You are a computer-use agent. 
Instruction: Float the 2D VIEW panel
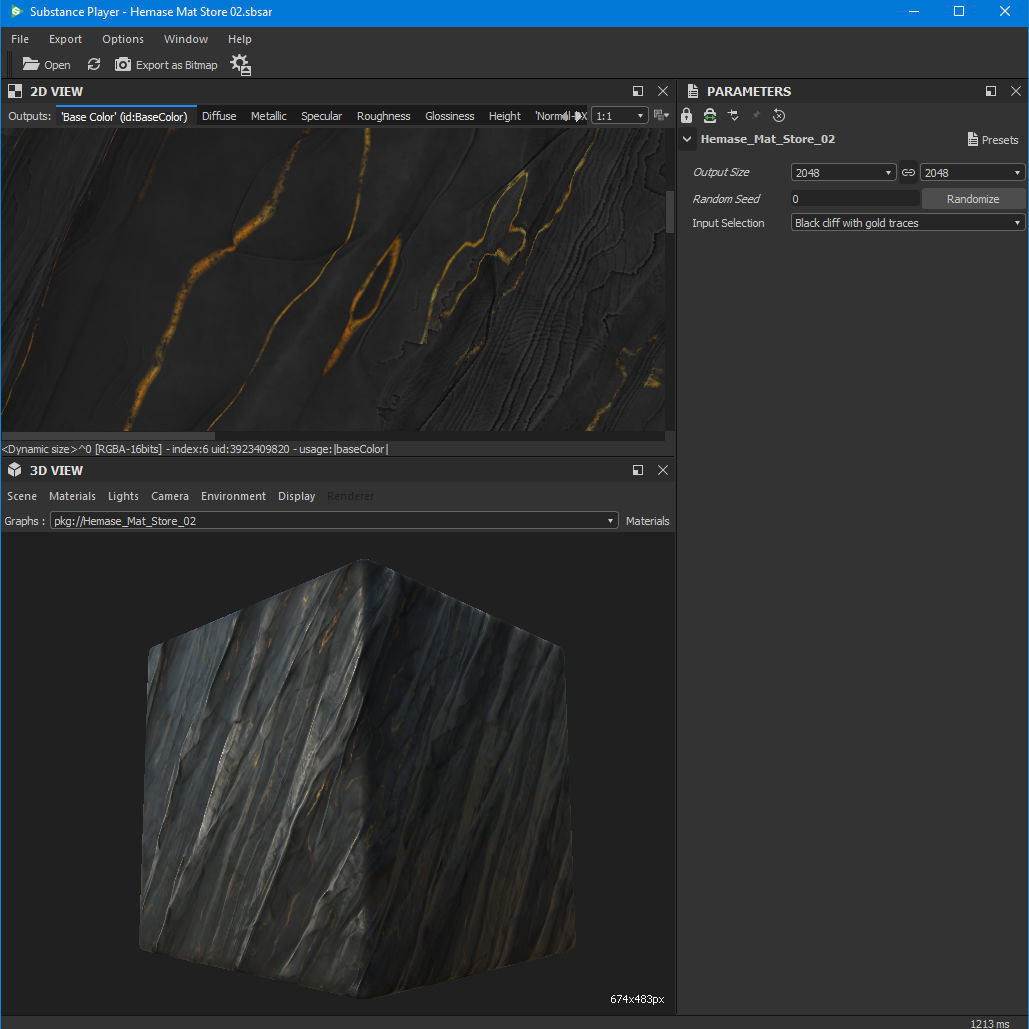coord(637,91)
